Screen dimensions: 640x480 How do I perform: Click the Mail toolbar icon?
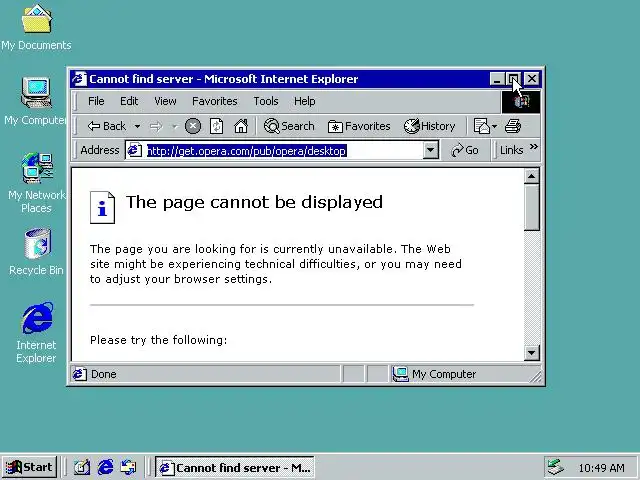coord(484,126)
